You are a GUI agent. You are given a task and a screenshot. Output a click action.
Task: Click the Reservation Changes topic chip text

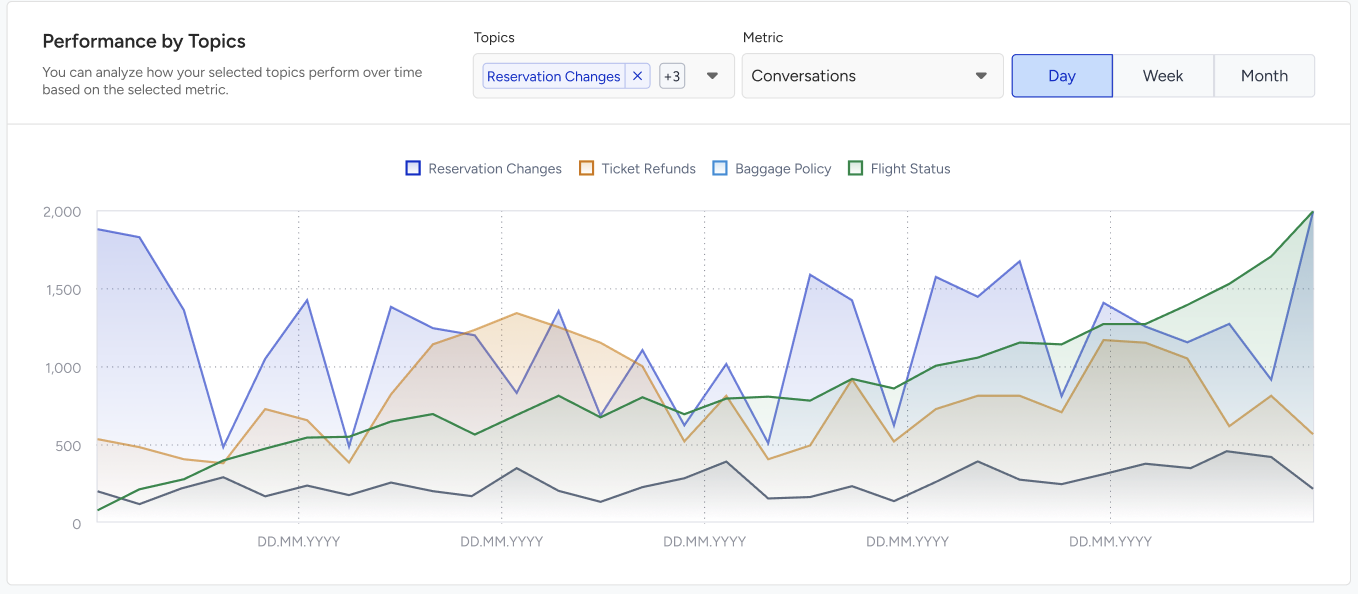pos(554,76)
